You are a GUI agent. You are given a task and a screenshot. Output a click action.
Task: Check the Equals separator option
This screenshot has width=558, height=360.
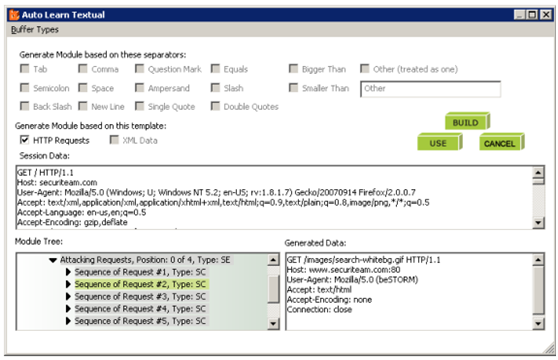[x=215, y=69]
